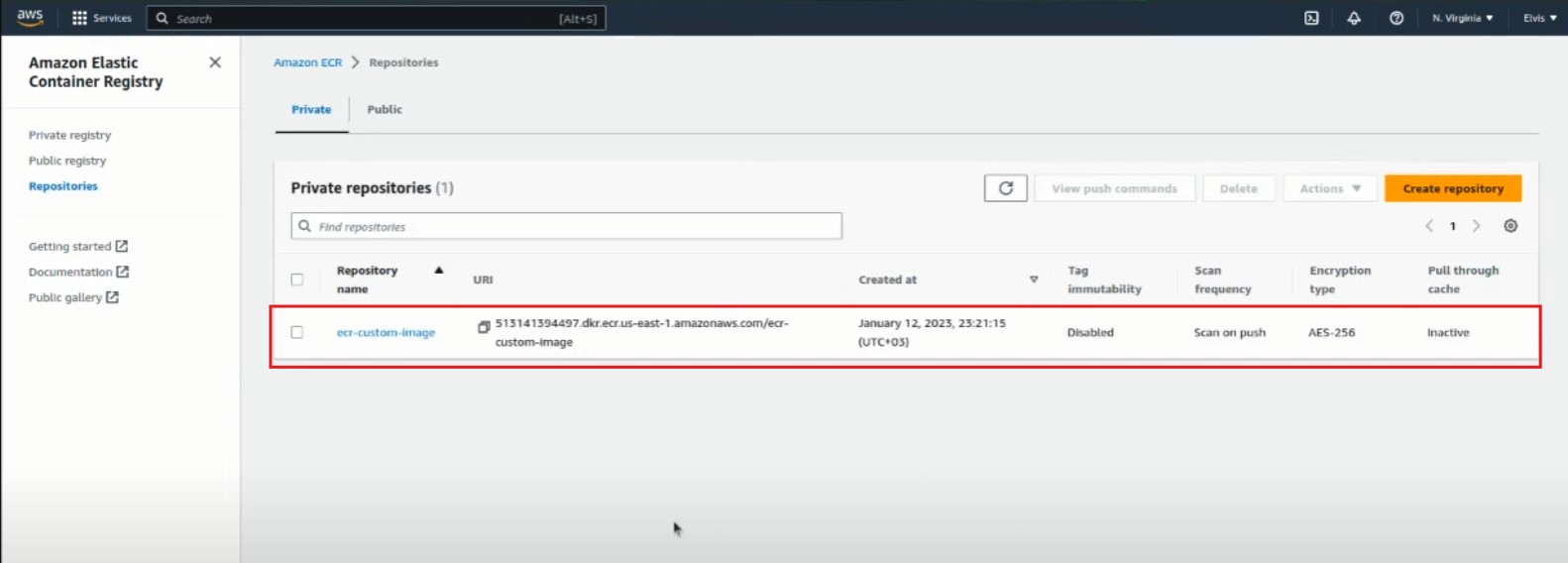Image resolution: width=1568 pixels, height=563 pixels.
Task: Close the Amazon ECR side panel
Action: pos(215,62)
